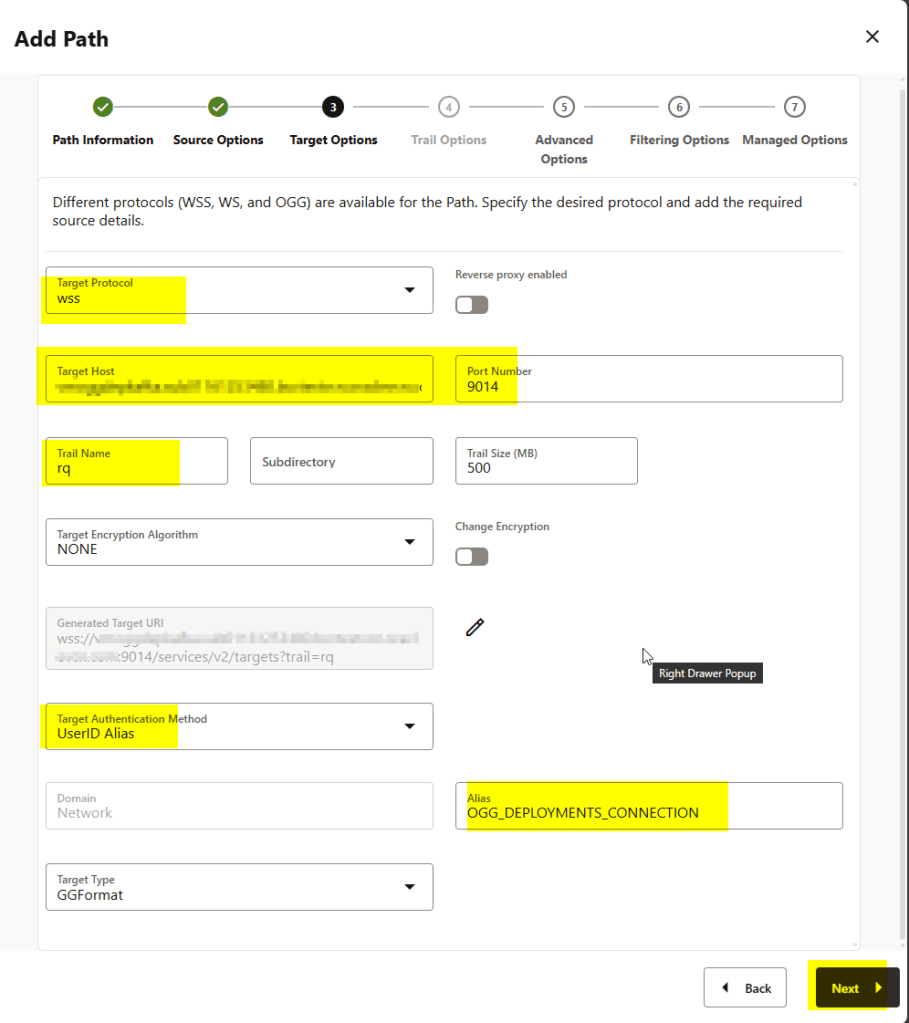Select step 6 Filtering Options circle
This screenshot has width=909, height=1023.
pos(679,107)
